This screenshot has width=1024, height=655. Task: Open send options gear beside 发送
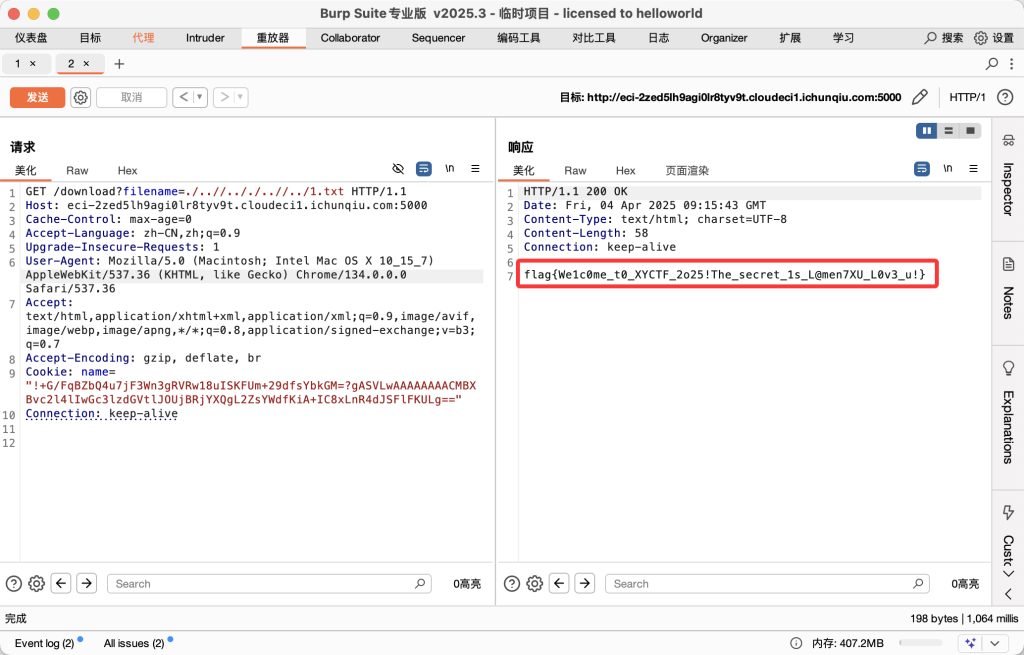80,97
